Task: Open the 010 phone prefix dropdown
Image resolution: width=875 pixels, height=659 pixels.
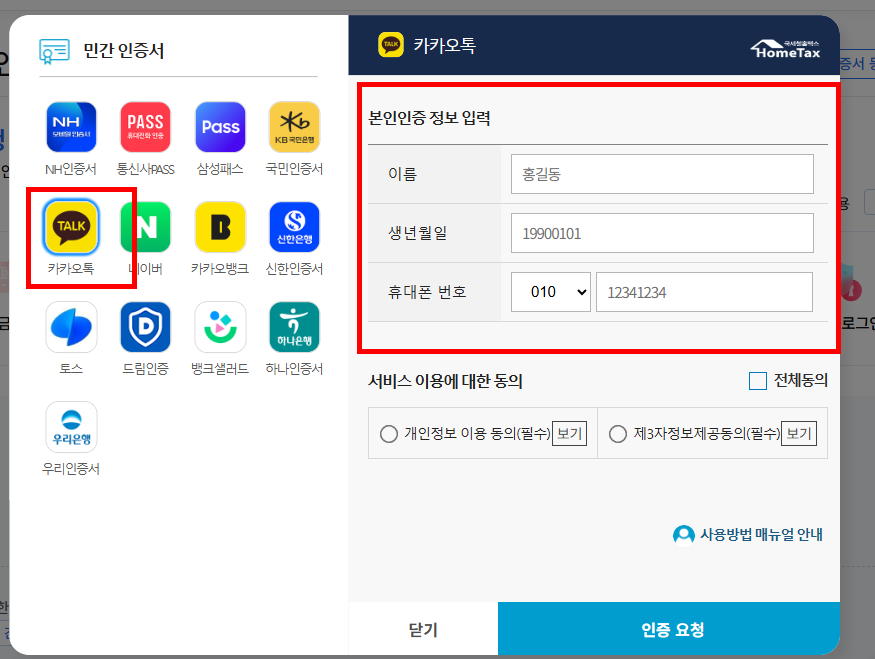Action: coord(551,291)
